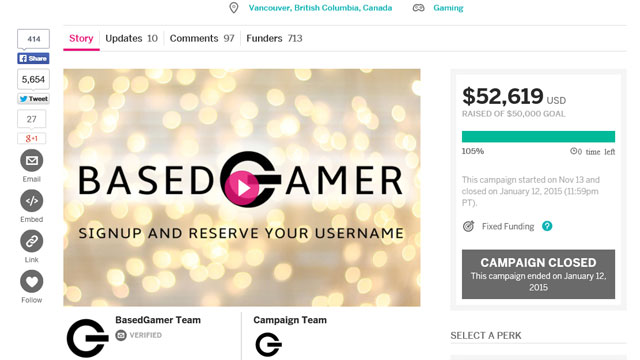The width and height of the screenshot is (640, 360).
Task: Follow the campaign with heart icon
Action: pyautogui.click(x=31, y=281)
